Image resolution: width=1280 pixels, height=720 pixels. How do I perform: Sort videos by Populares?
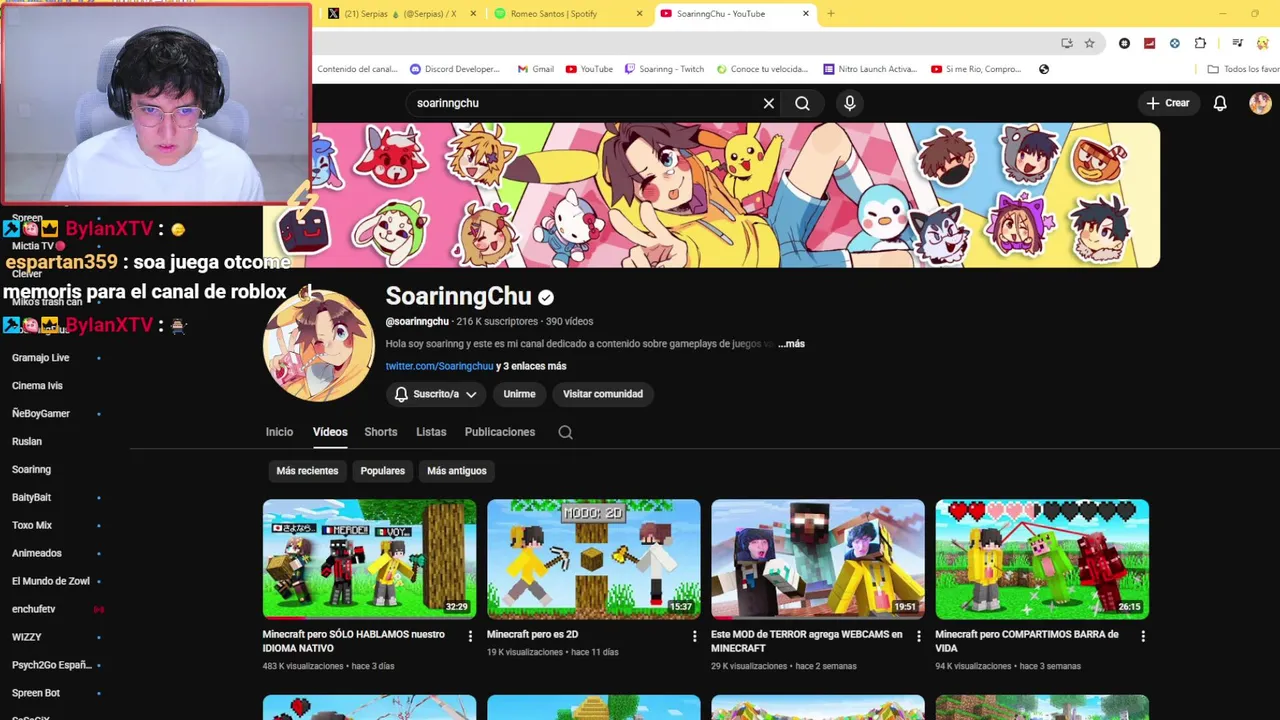(x=383, y=471)
